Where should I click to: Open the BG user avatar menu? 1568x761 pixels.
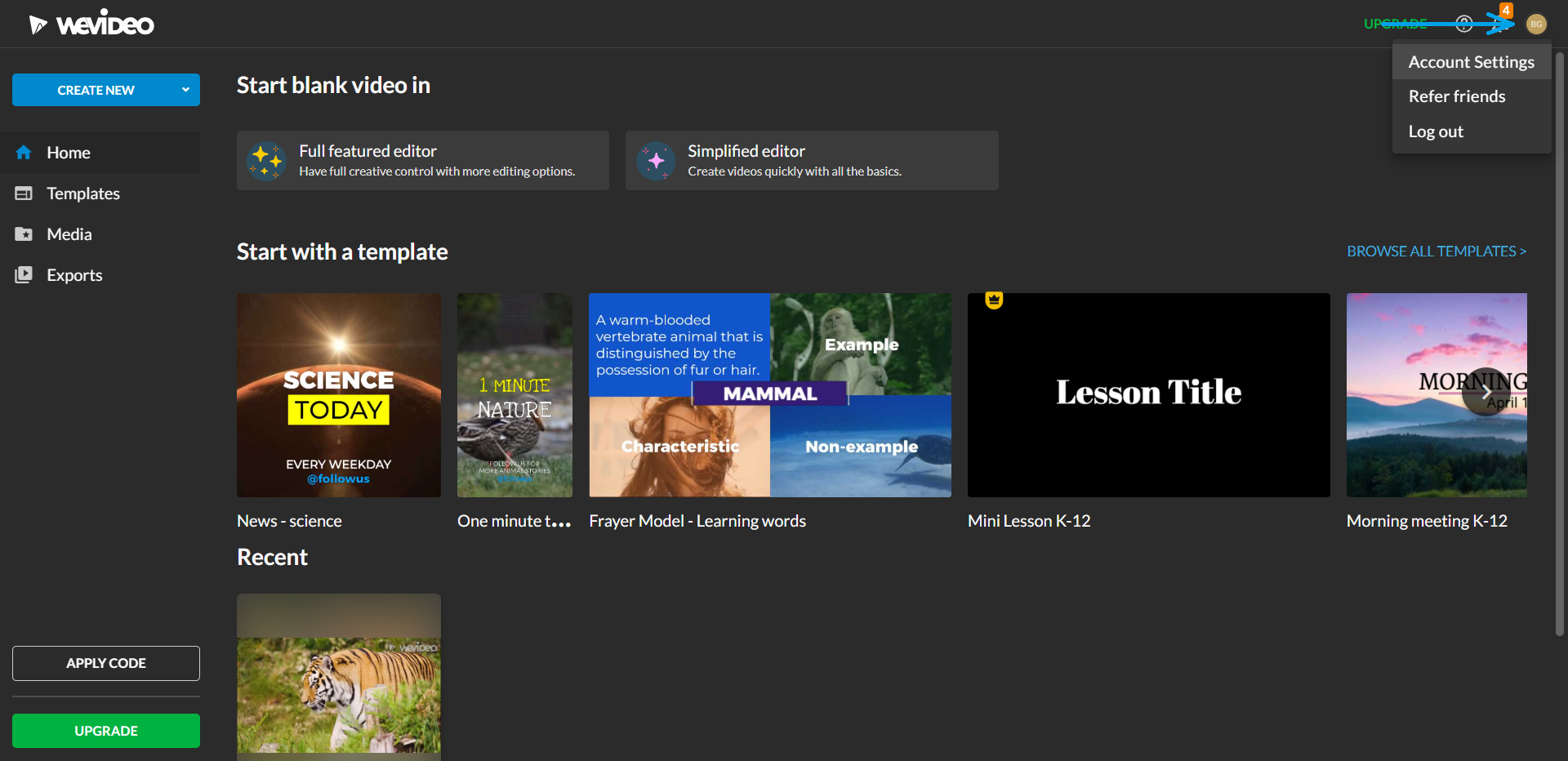1536,24
